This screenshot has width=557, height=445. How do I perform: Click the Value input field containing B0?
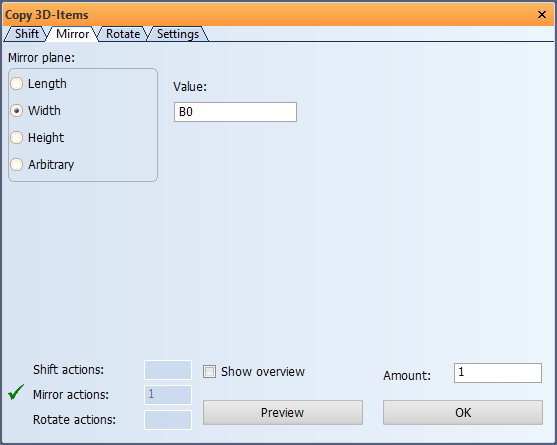235,112
